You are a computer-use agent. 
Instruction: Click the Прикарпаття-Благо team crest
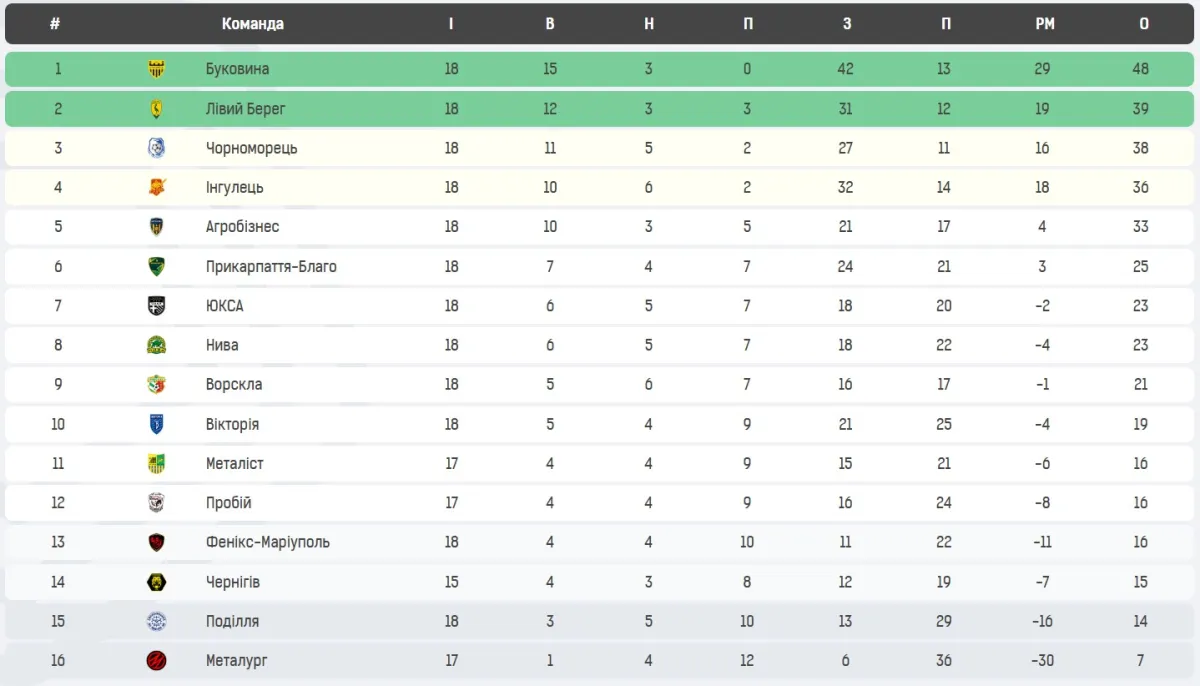click(156, 266)
